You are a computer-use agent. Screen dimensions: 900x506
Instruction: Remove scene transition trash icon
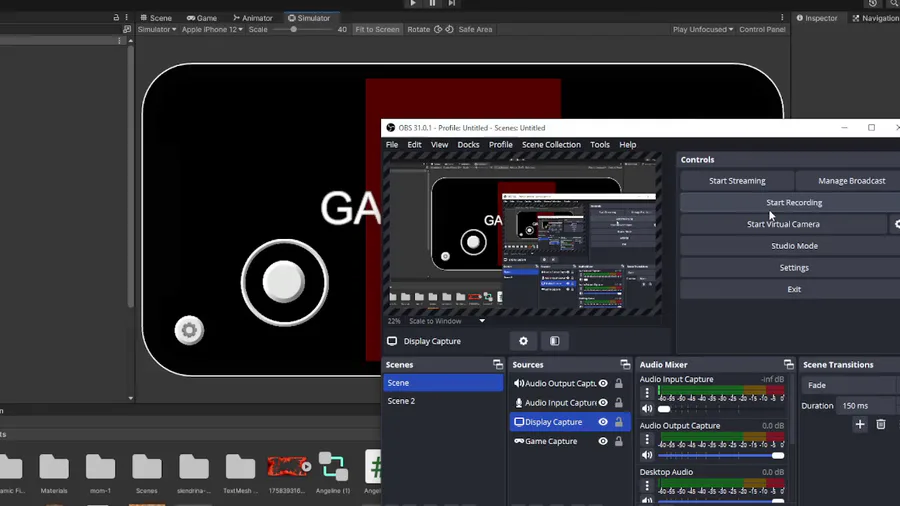click(x=880, y=425)
